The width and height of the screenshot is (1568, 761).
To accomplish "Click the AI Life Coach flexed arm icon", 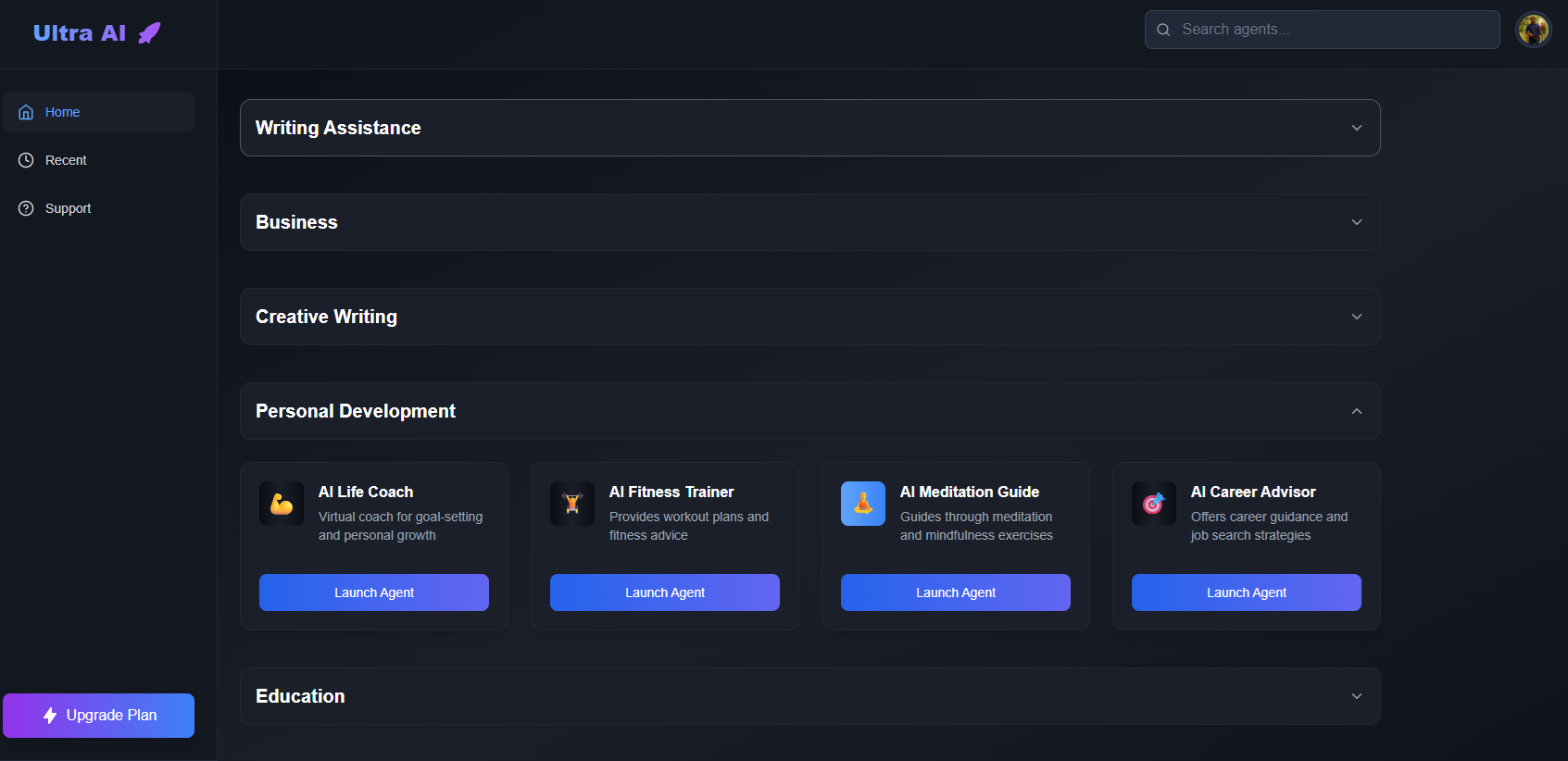I will point(282,504).
